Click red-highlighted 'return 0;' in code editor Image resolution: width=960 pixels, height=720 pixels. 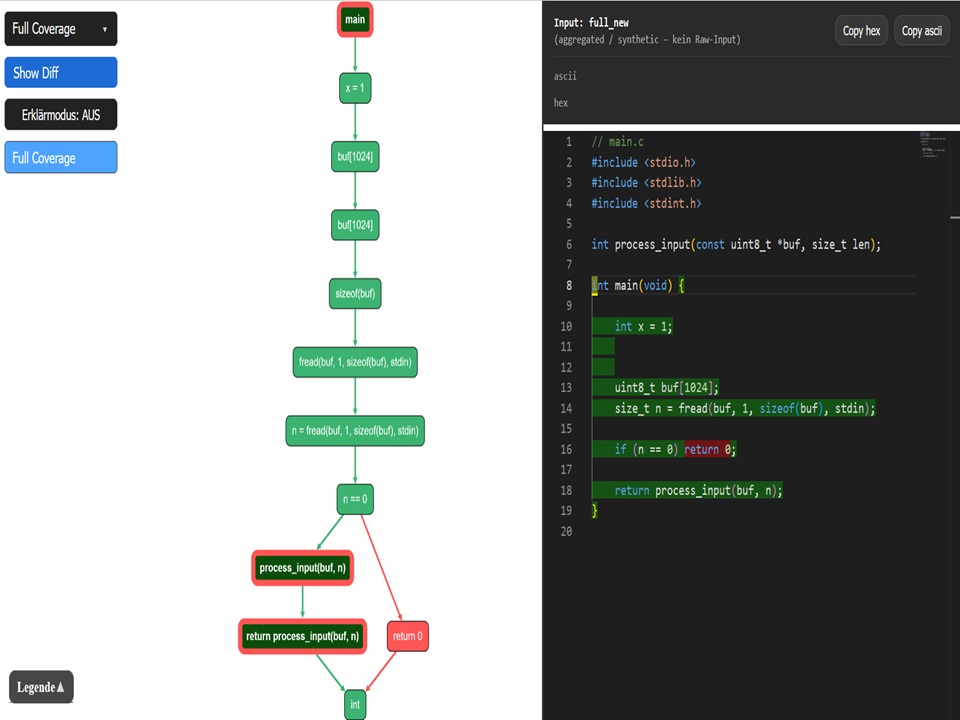pyautogui.click(x=710, y=449)
